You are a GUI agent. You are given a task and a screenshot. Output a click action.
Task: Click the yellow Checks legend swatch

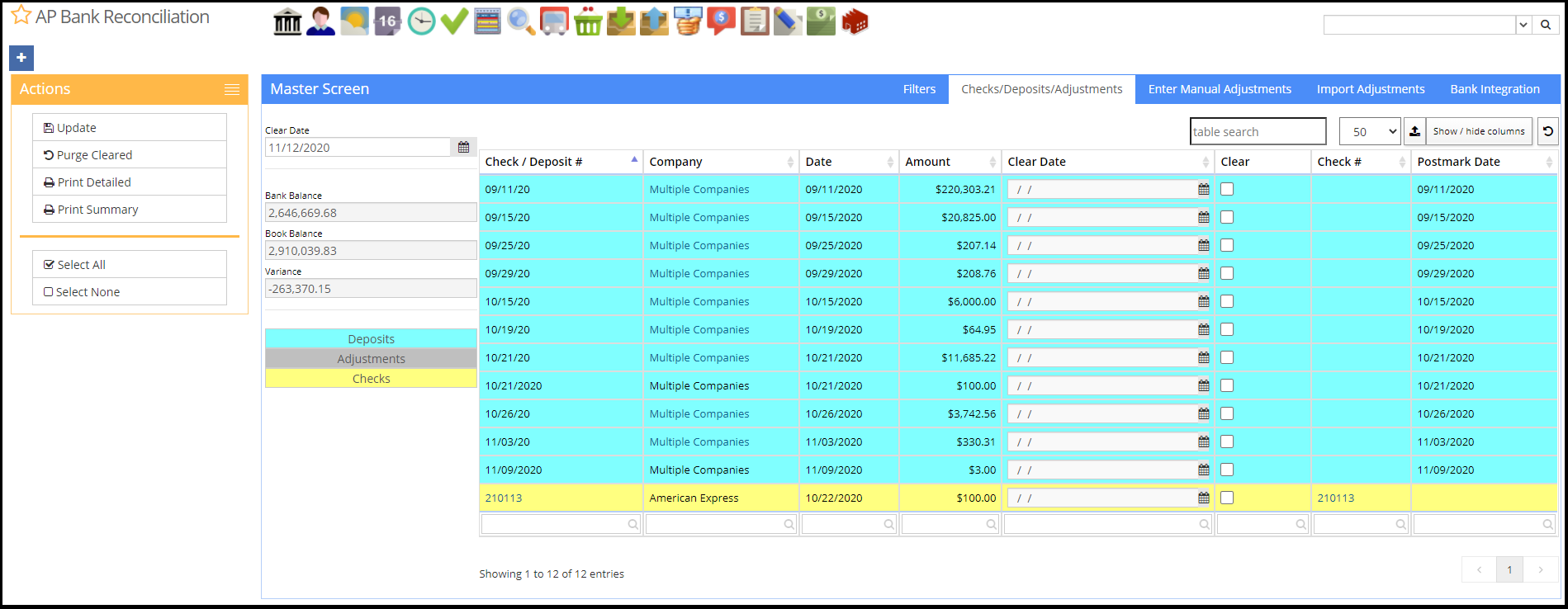[371, 379]
